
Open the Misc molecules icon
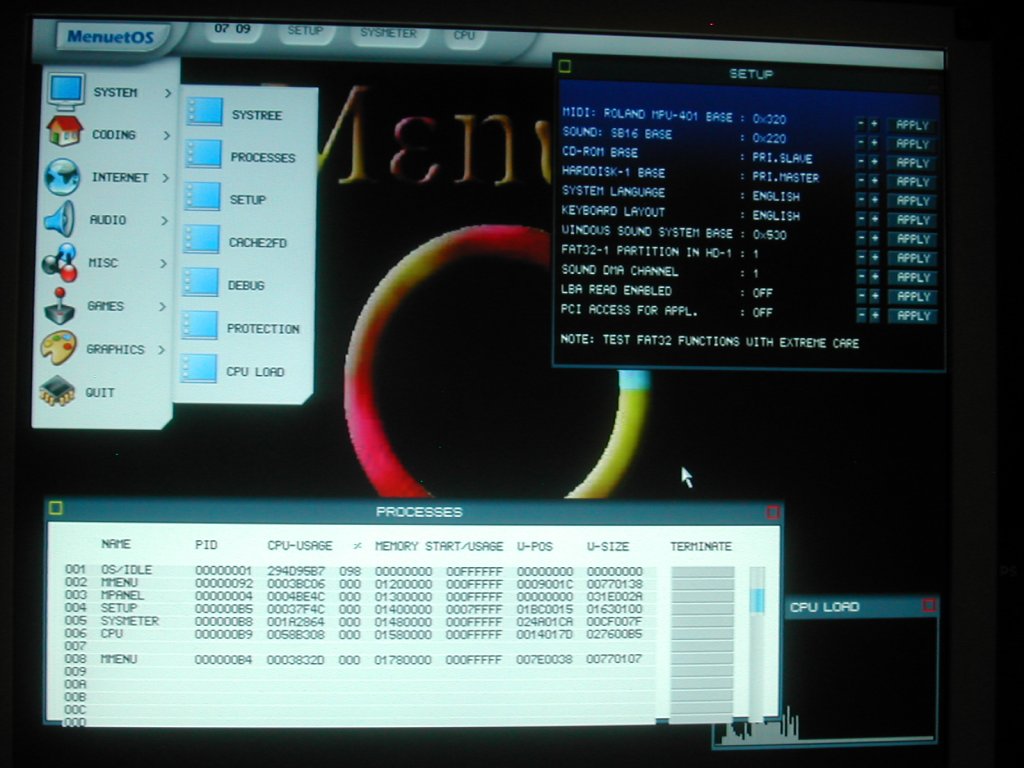(59, 263)
